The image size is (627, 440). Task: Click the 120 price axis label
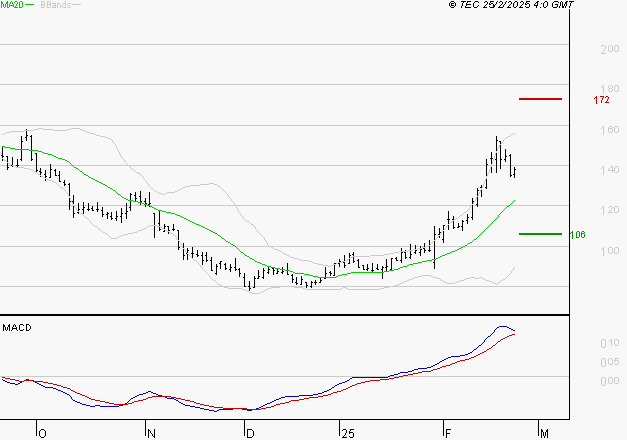tap(610, 210)
